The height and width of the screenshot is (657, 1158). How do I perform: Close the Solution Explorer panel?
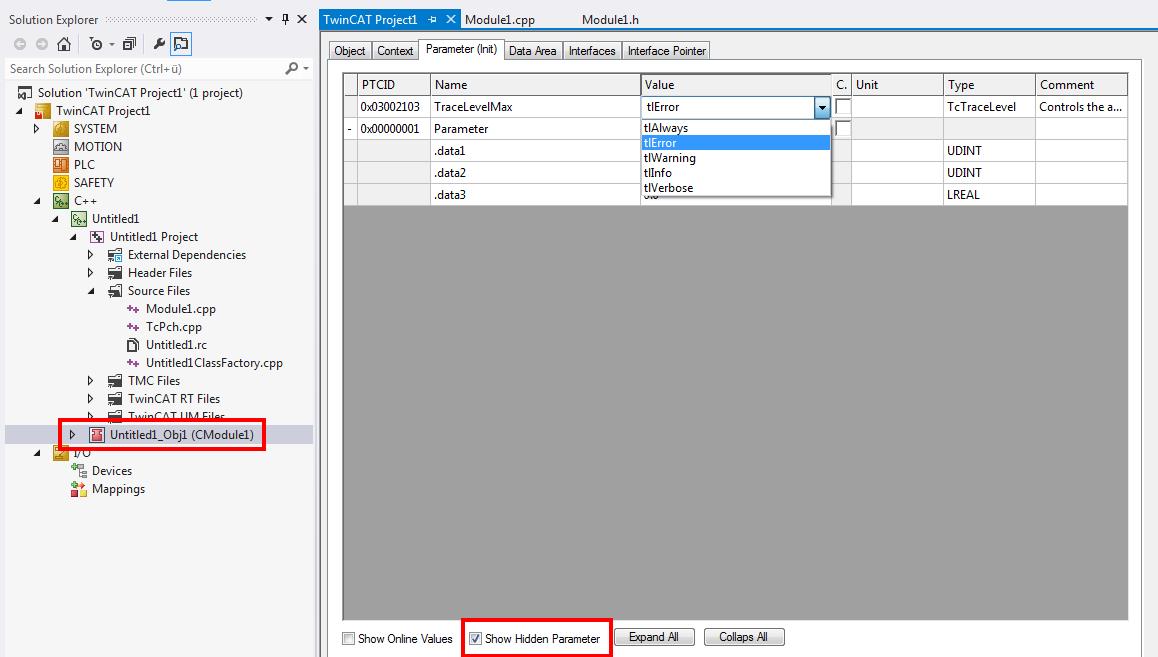click(x=302, y=19)
